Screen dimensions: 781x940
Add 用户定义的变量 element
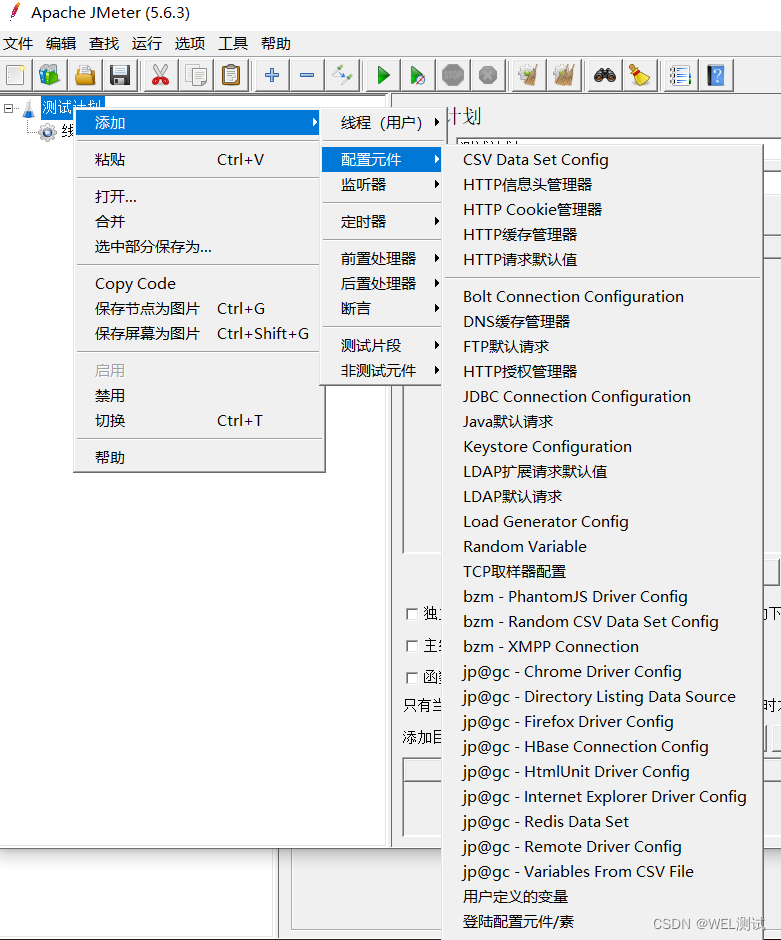602,897
